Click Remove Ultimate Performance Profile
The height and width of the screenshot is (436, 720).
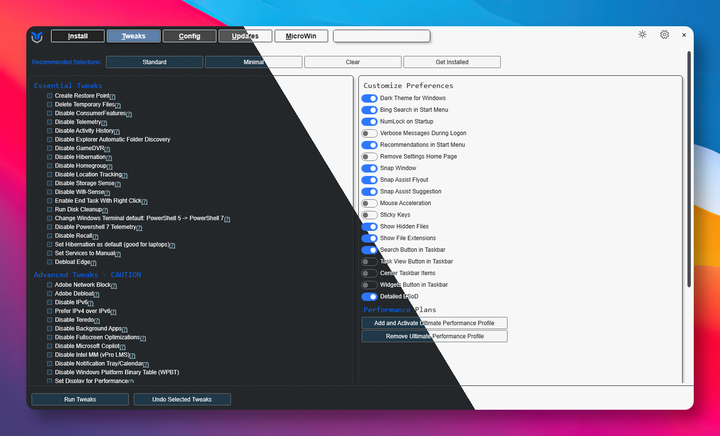pos(434,336)
